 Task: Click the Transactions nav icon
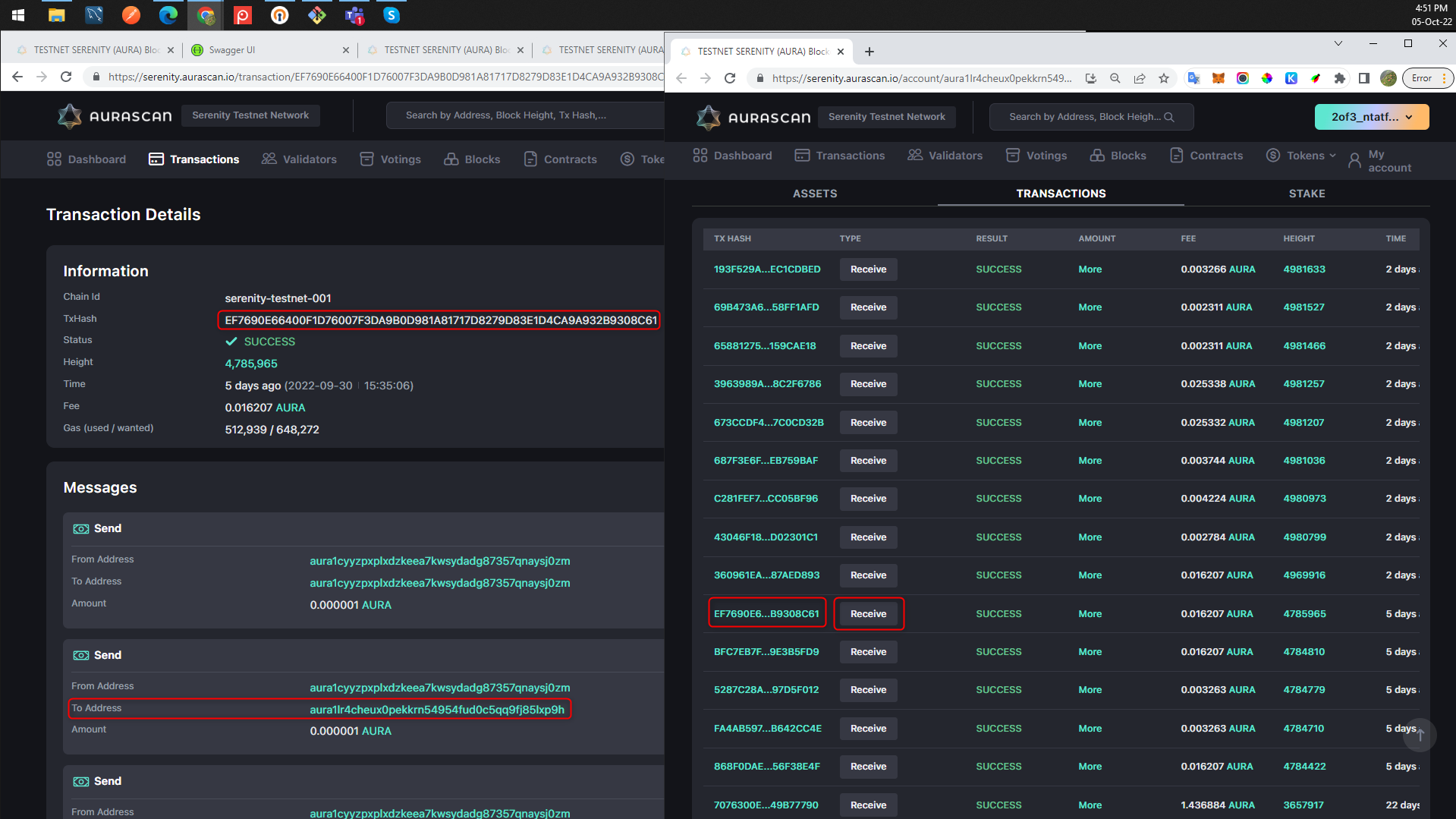pyautogui.click(x=802, y=155)
